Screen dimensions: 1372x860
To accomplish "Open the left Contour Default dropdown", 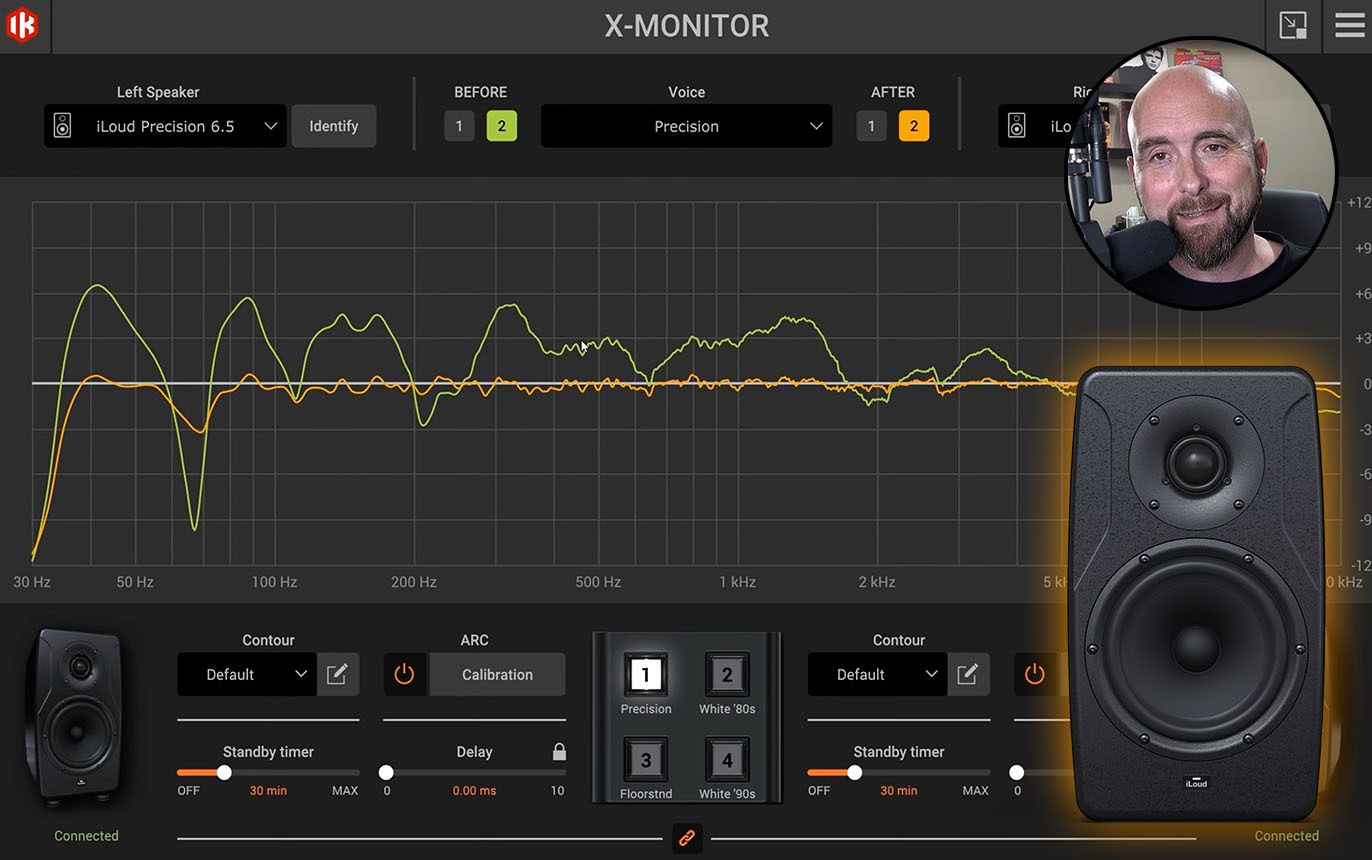I will [247, 674].
